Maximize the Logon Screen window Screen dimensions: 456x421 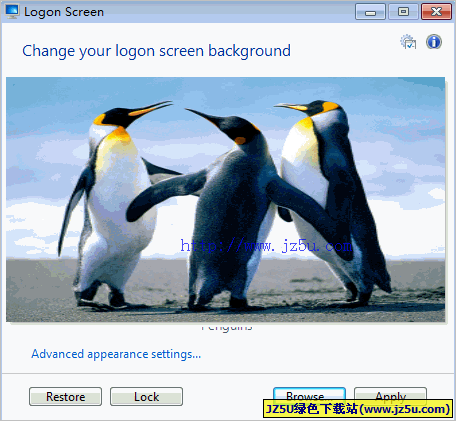coord(403,12)
